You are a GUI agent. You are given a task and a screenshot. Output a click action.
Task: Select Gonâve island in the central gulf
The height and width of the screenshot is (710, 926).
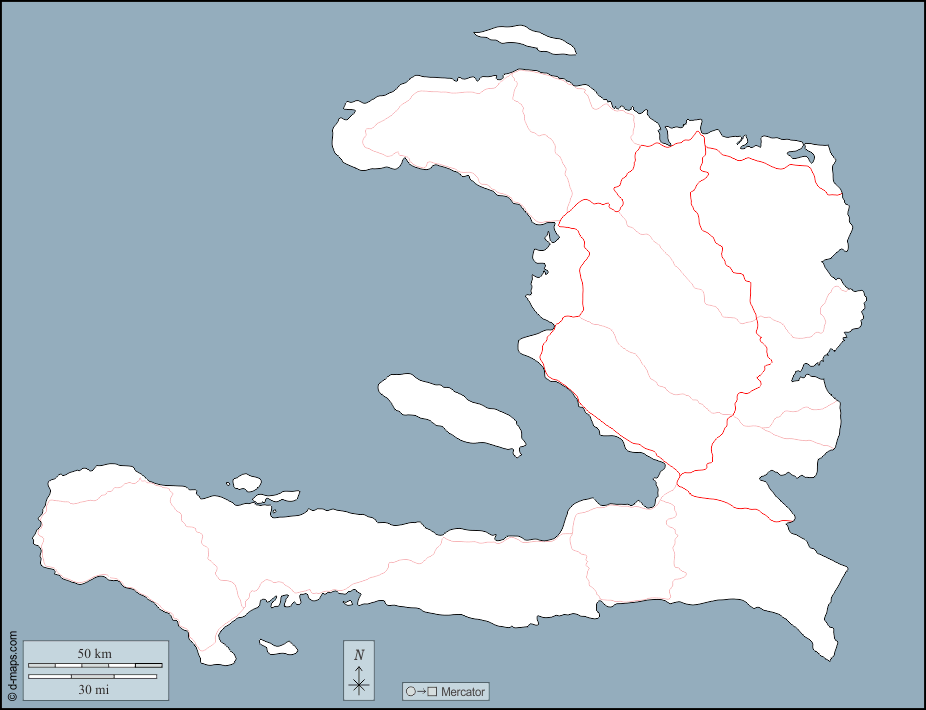(450, 410)
